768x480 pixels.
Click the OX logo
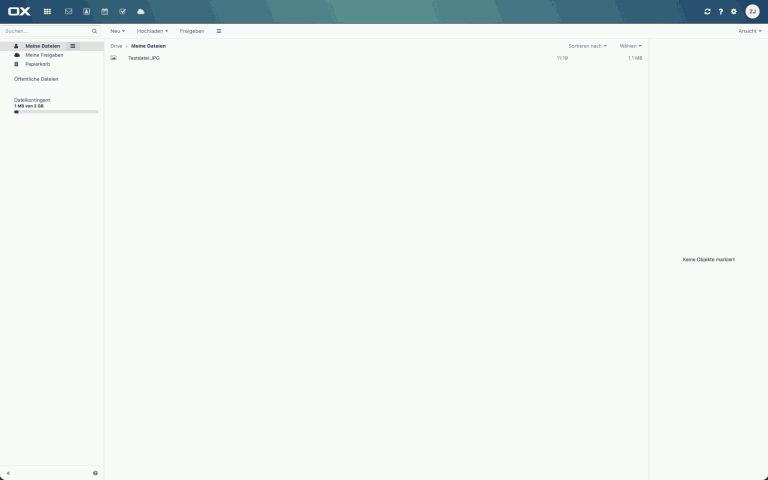point(19,11)
